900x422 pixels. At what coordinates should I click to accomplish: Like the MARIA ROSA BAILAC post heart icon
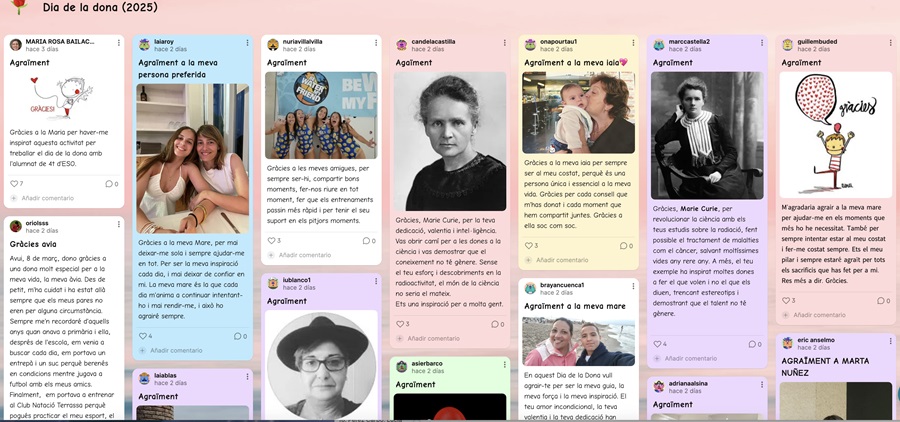click(x=14, y=184)
